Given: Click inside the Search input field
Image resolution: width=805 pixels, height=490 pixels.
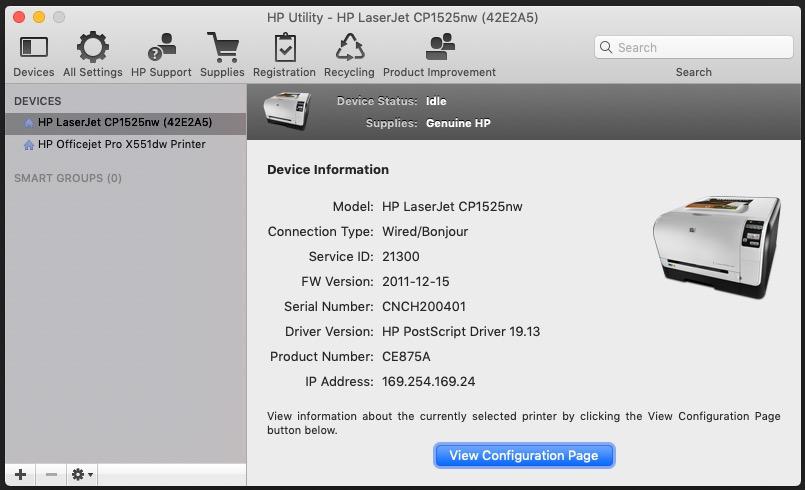Looking at the screenshot, I should click(694, 47).
